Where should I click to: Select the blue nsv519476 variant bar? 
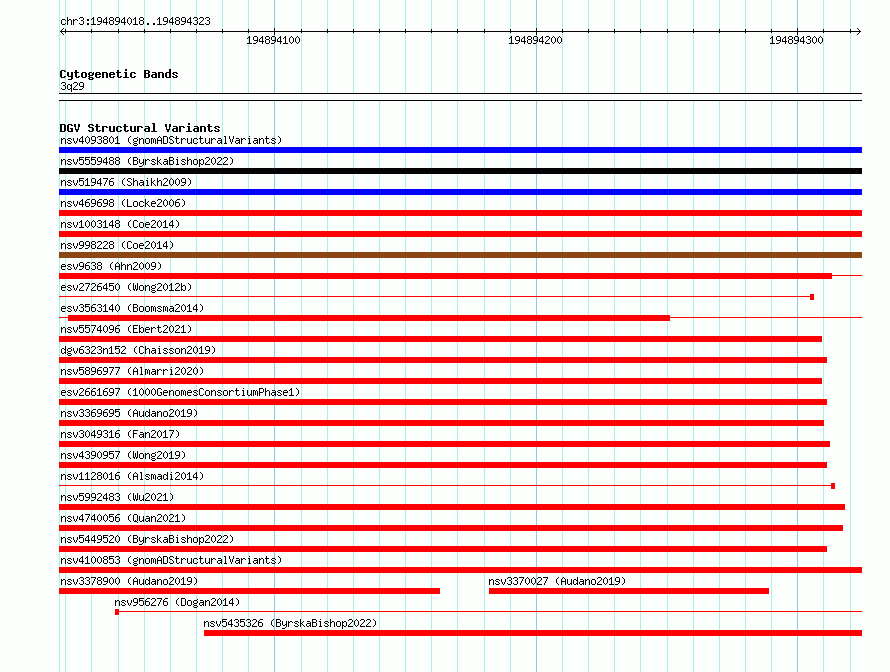[x=460, y=192]
